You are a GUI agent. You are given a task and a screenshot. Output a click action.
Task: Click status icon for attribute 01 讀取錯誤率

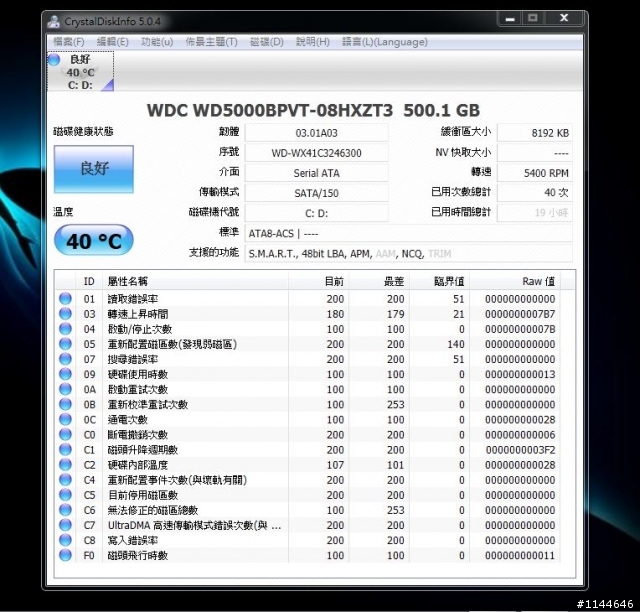65,298
